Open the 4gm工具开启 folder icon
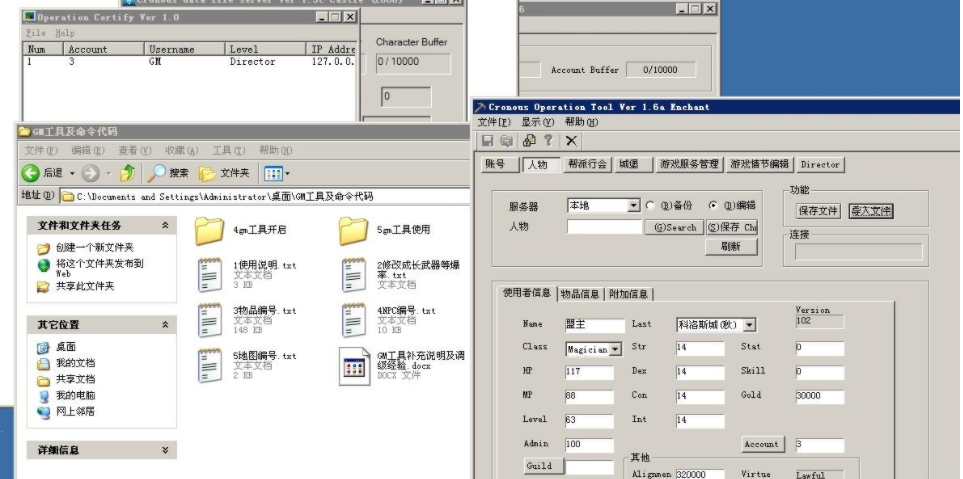This screenshot has height=479, width=963. coord(209,231)
